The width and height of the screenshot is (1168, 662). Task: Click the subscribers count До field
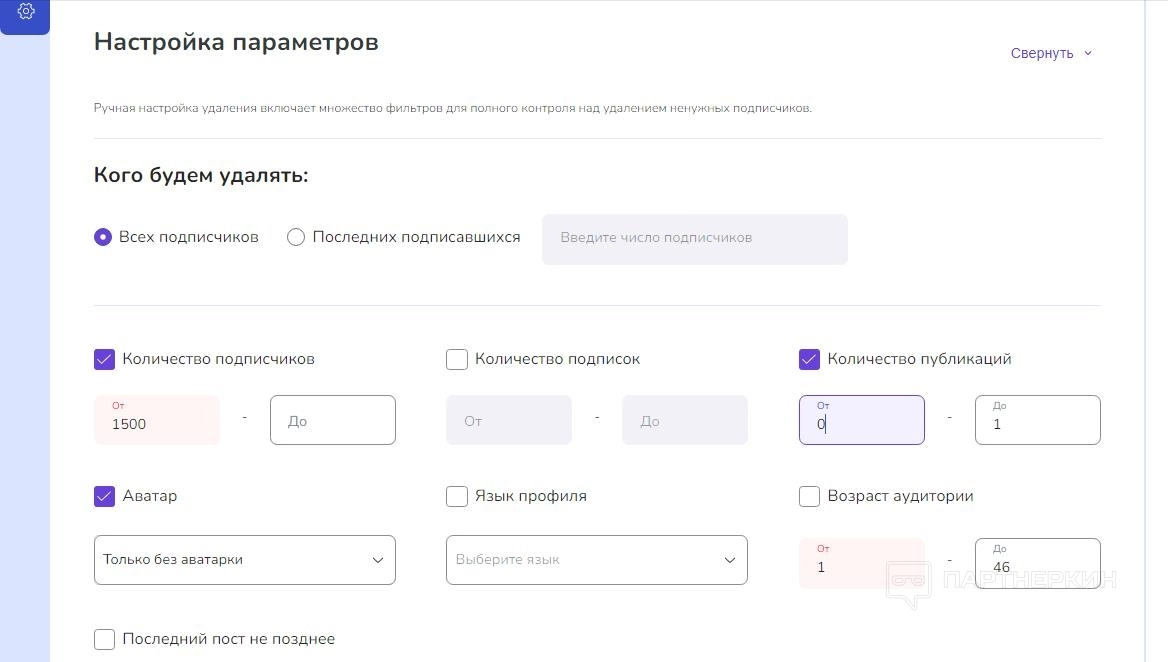(x=333, y=421)
